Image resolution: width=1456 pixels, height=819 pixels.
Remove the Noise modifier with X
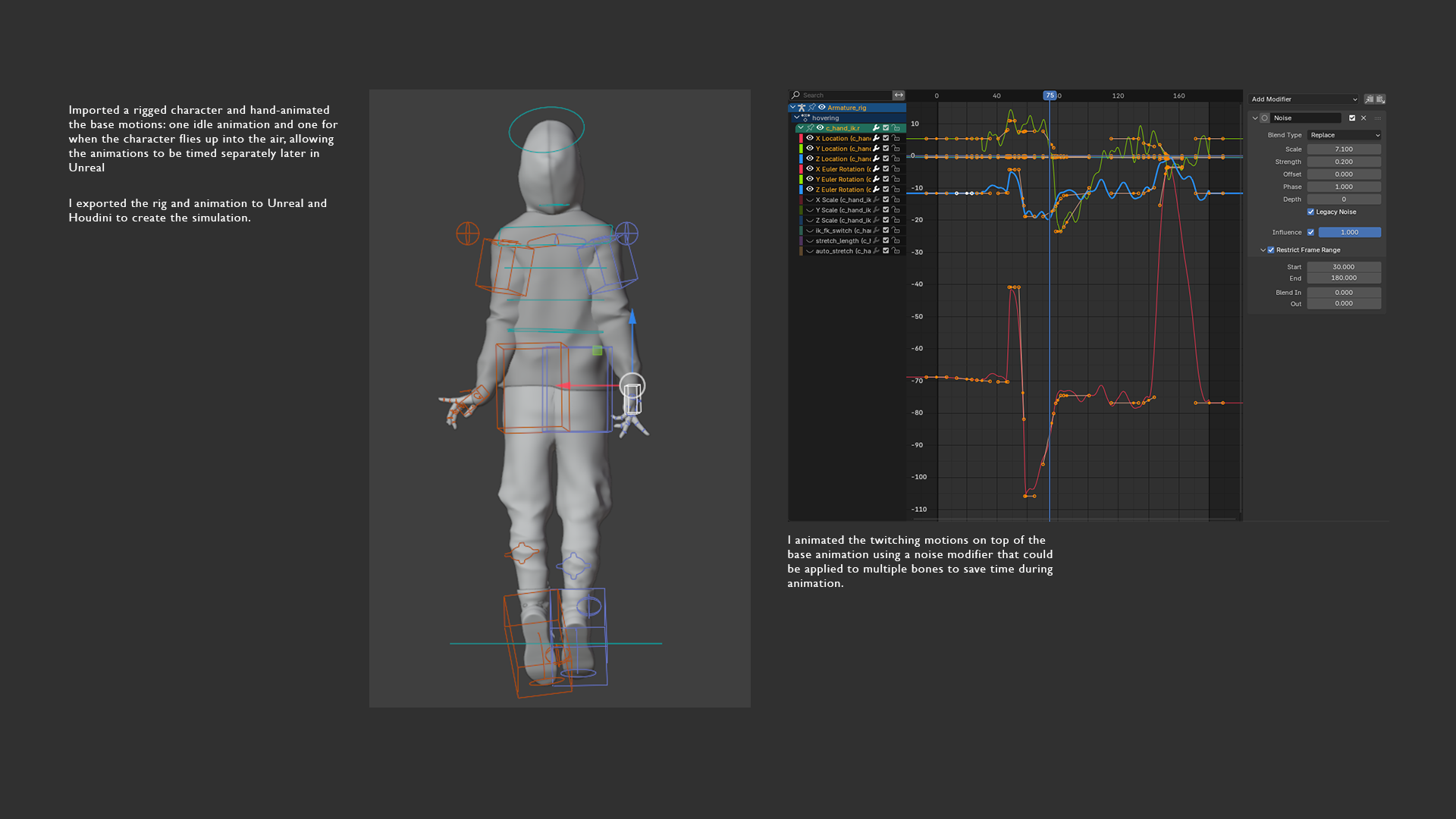point(1363,118)
